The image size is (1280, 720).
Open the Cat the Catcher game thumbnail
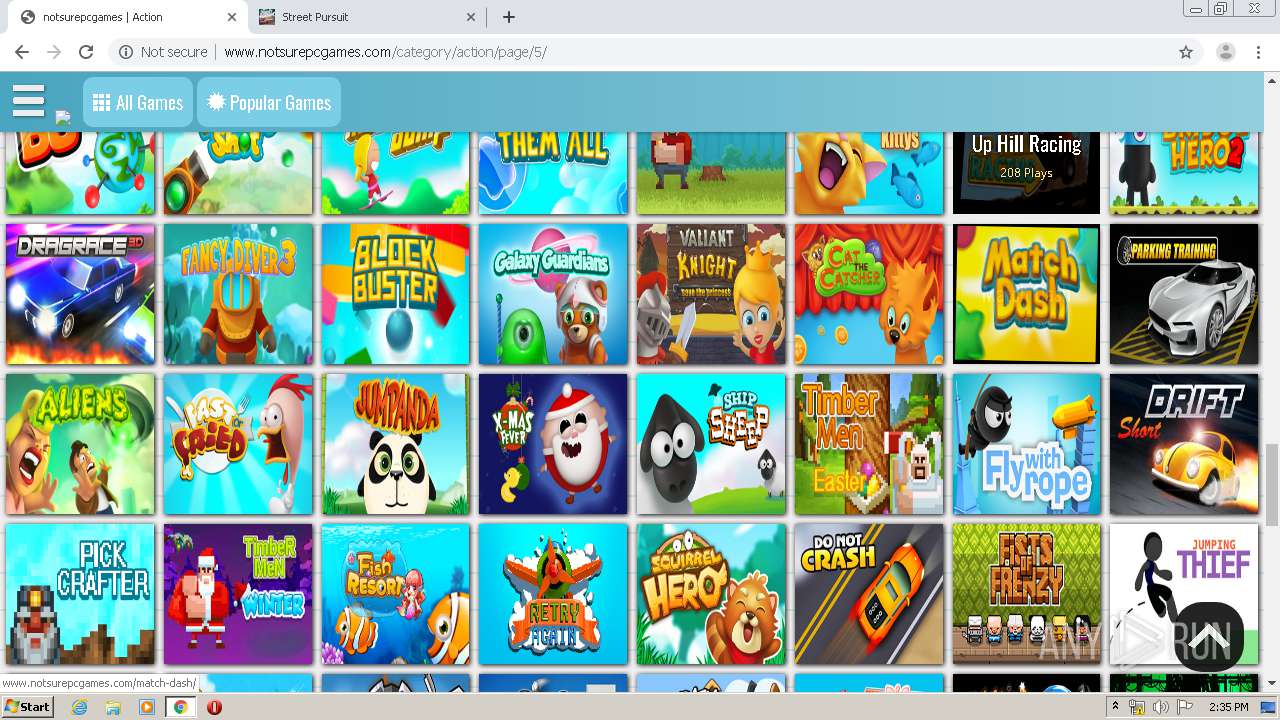[x=869, y=294]
